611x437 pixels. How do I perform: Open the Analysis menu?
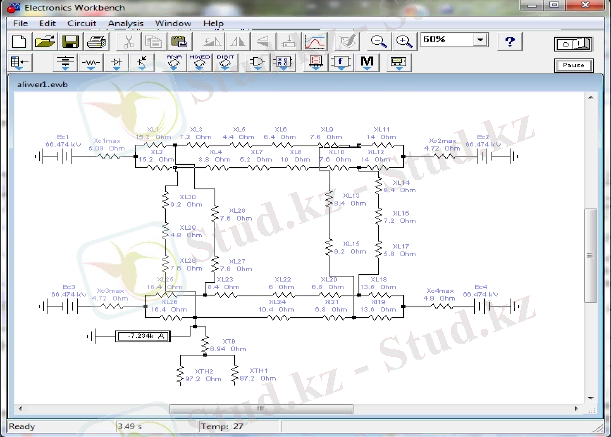pos(125,22)
